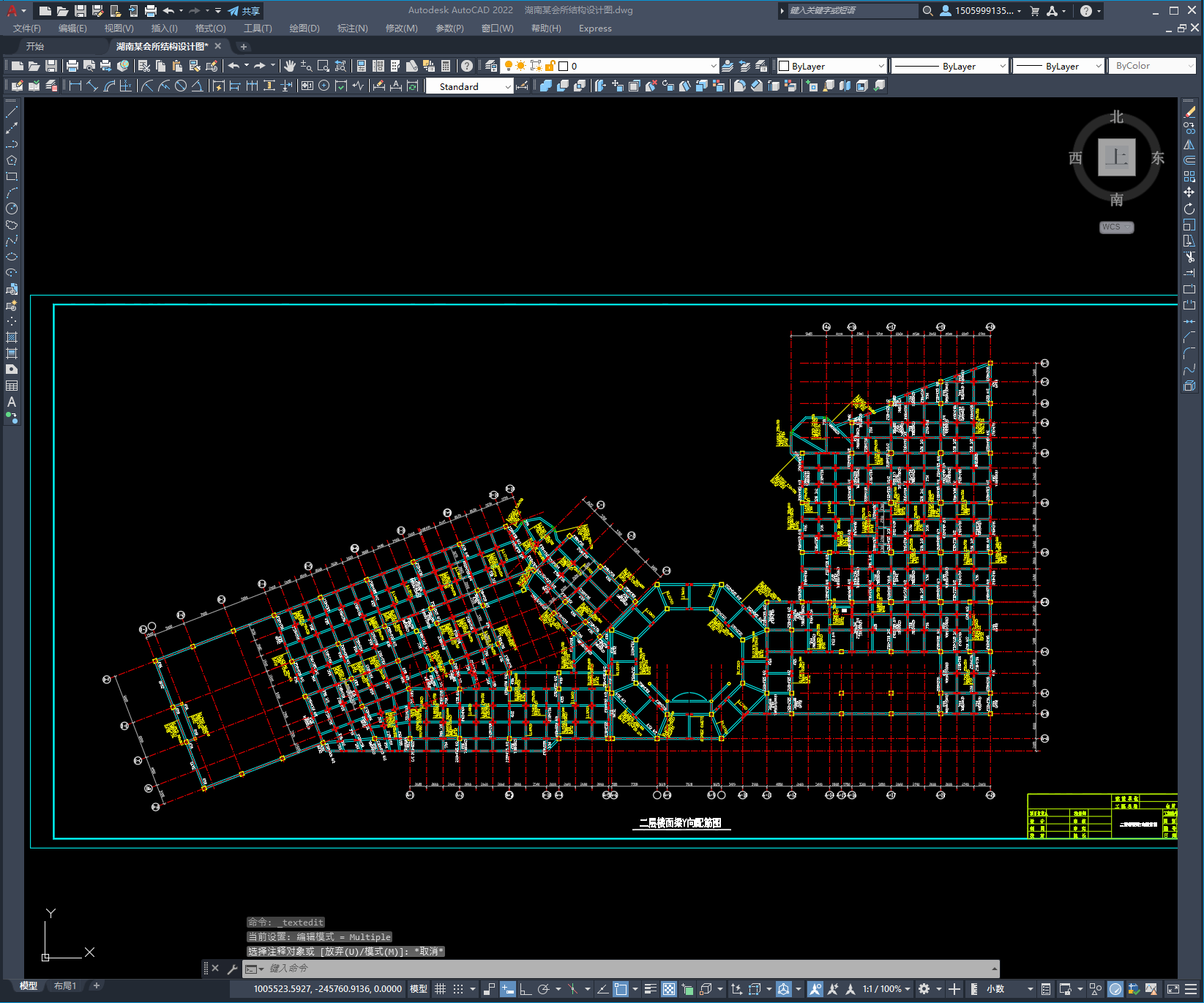This screenshot has width=1204, height=1003.
Task: Select the Table tool in the draw toolbar
Action: tap(12, 386)
